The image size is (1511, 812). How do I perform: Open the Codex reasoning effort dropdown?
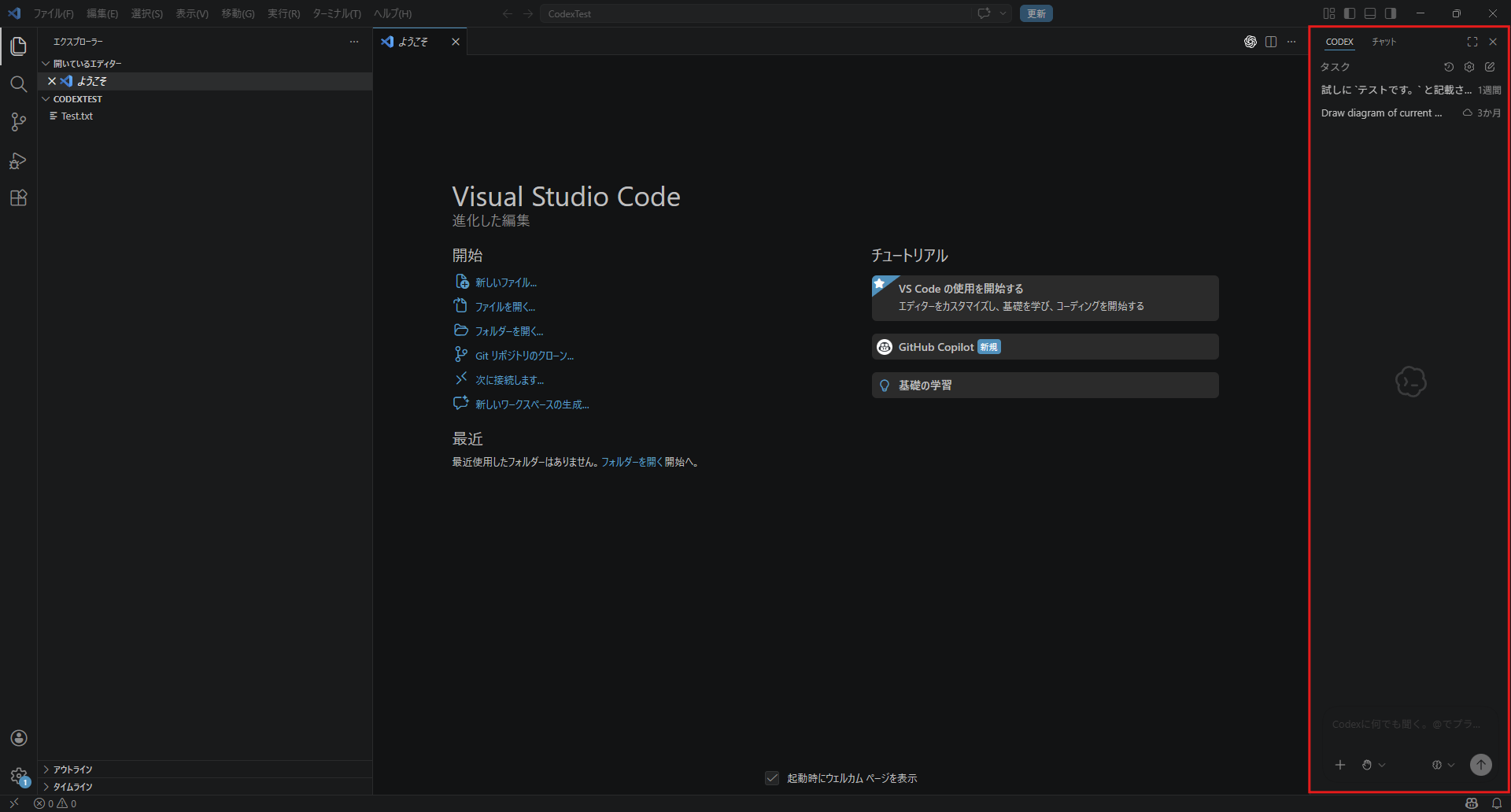[1443, 765]
